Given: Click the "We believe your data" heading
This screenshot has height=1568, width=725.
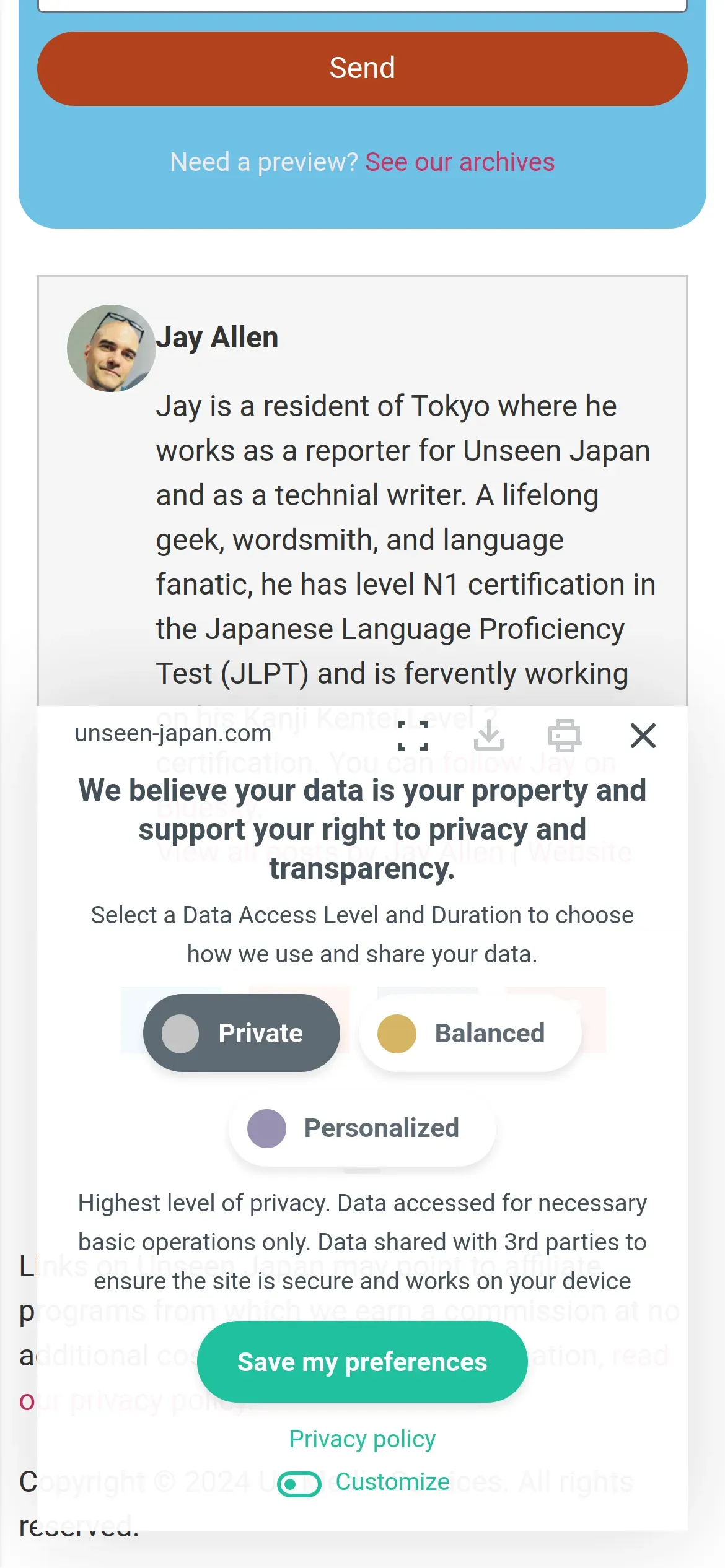Looking at the screenshot, I should 362,829.
